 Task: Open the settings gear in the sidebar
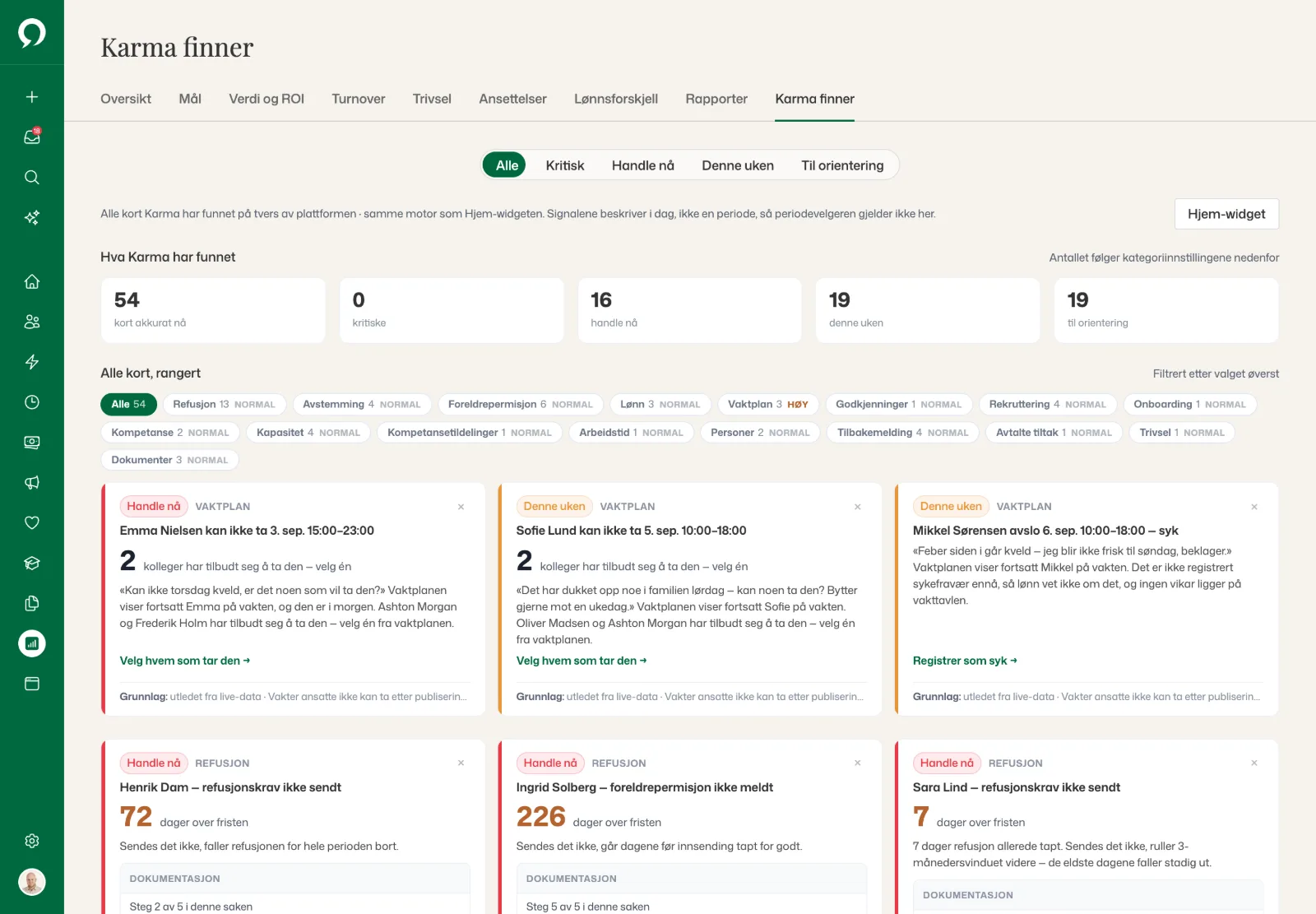32,841
